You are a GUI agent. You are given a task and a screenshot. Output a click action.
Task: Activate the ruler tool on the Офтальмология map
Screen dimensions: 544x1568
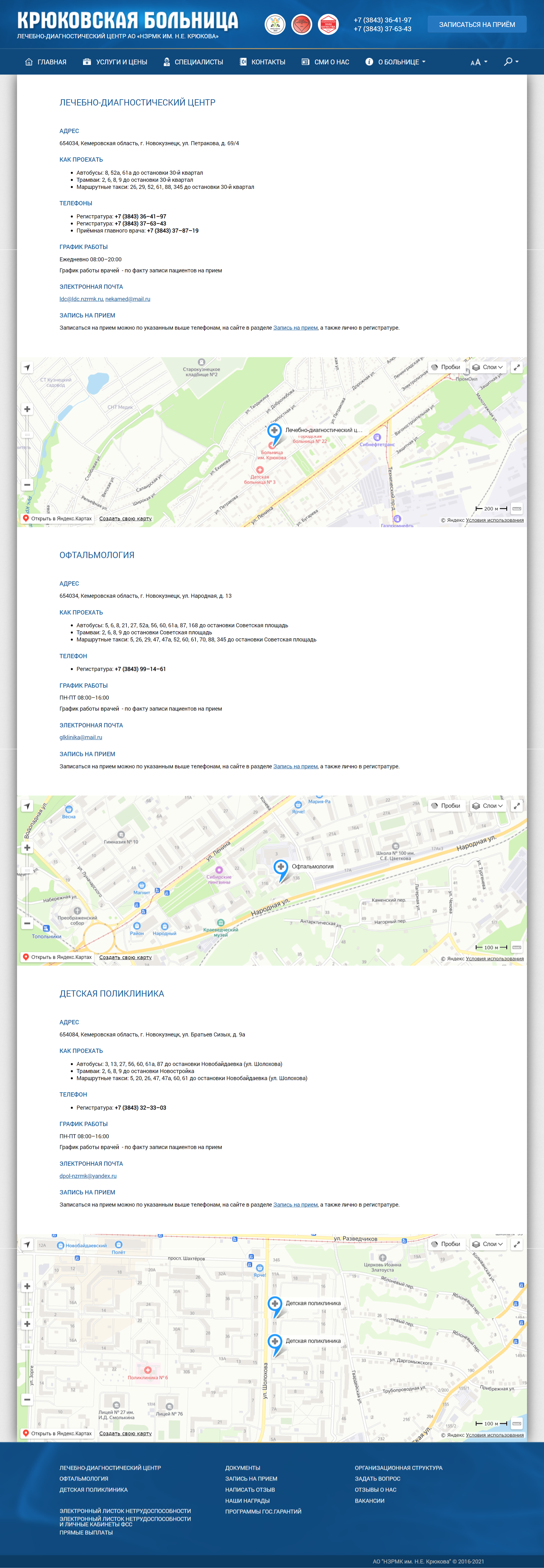517,947
